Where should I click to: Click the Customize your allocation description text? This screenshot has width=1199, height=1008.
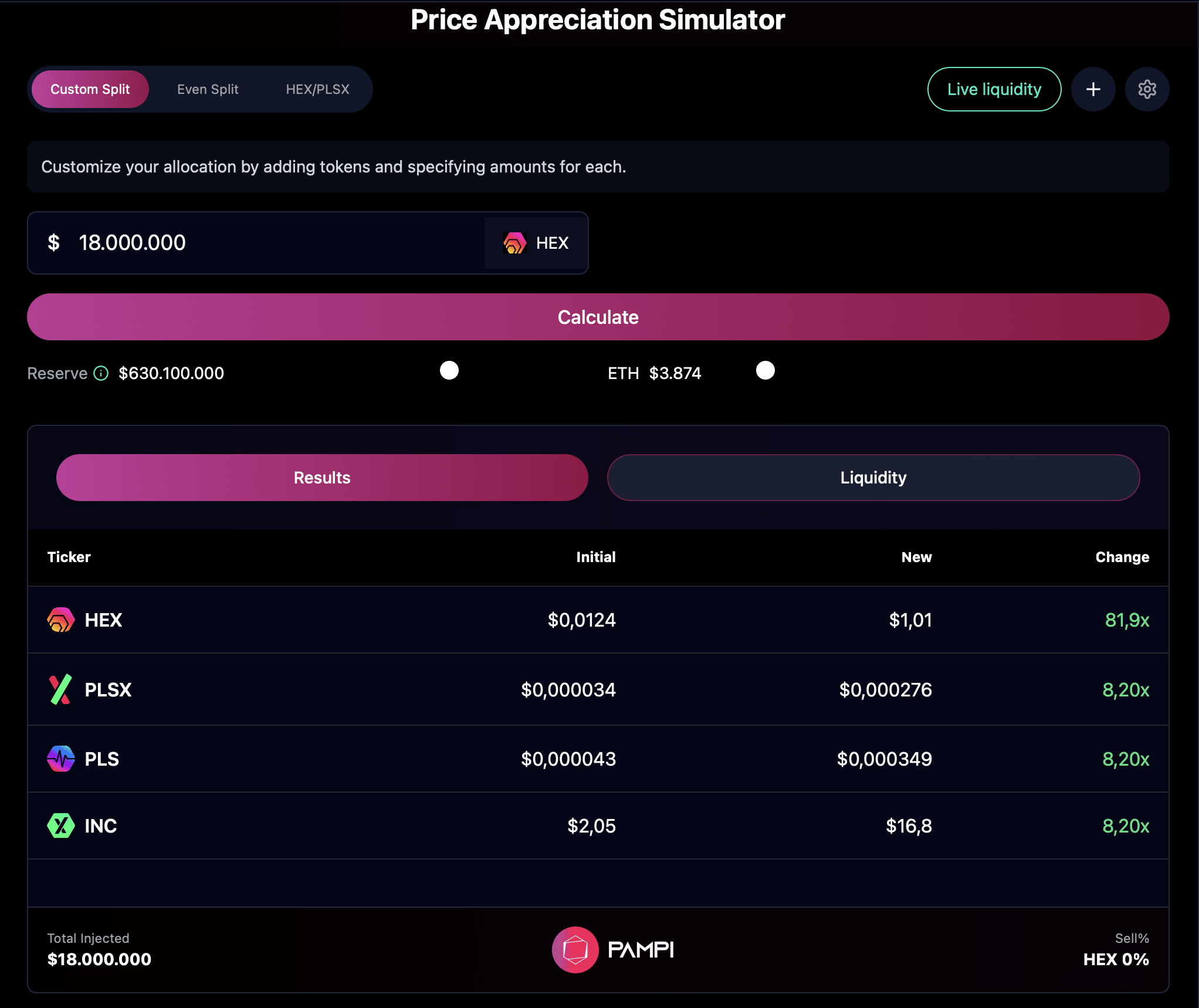[333, 167]
